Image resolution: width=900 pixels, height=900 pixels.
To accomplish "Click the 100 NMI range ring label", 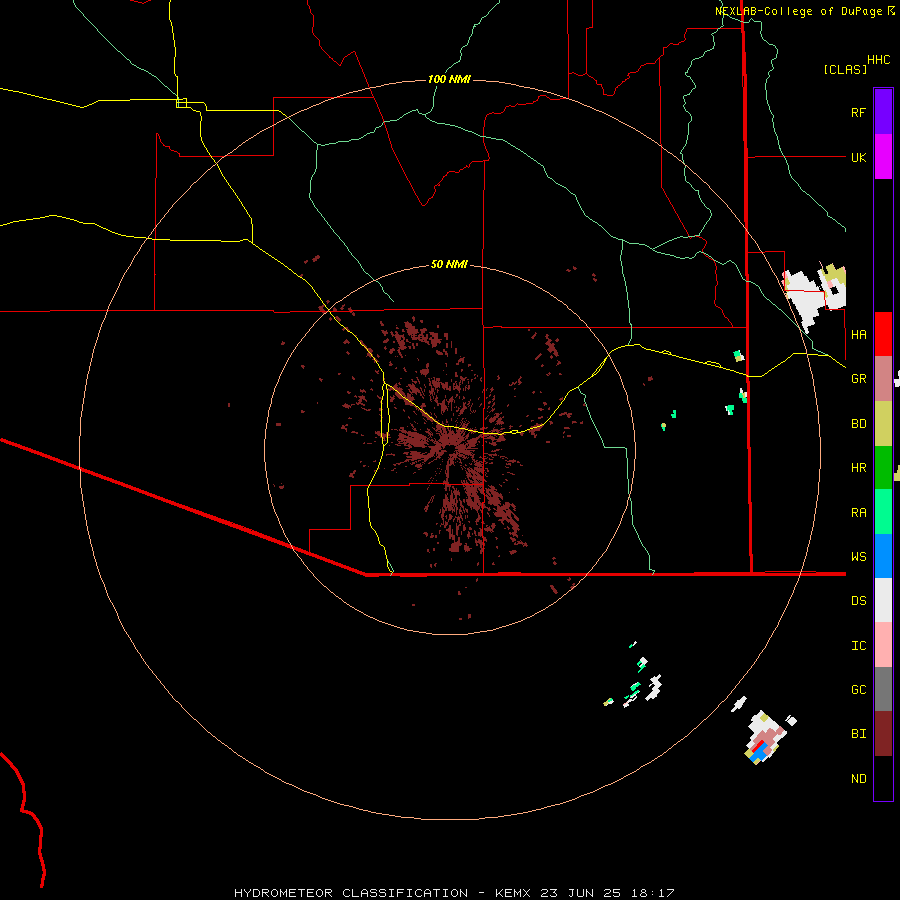I will pyautogui.click(x=449, y=79).
